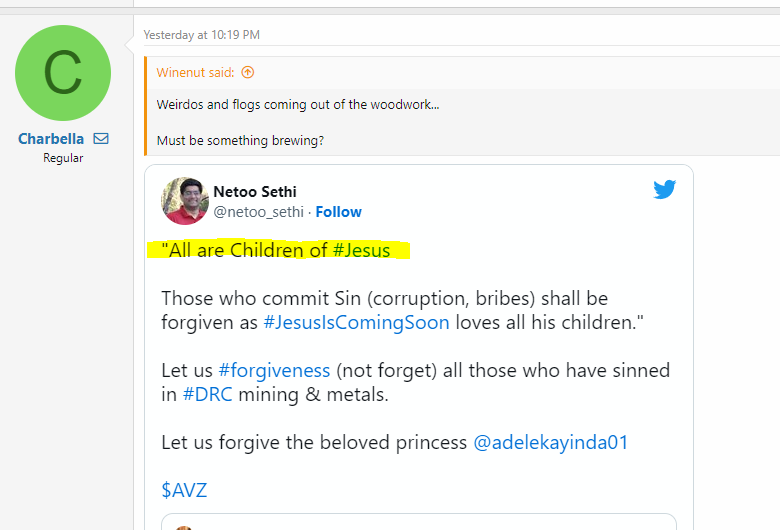Screen dimensions: 780x530
Task: Click the 'Winenut said:' quote header
Action: [196, 72]
